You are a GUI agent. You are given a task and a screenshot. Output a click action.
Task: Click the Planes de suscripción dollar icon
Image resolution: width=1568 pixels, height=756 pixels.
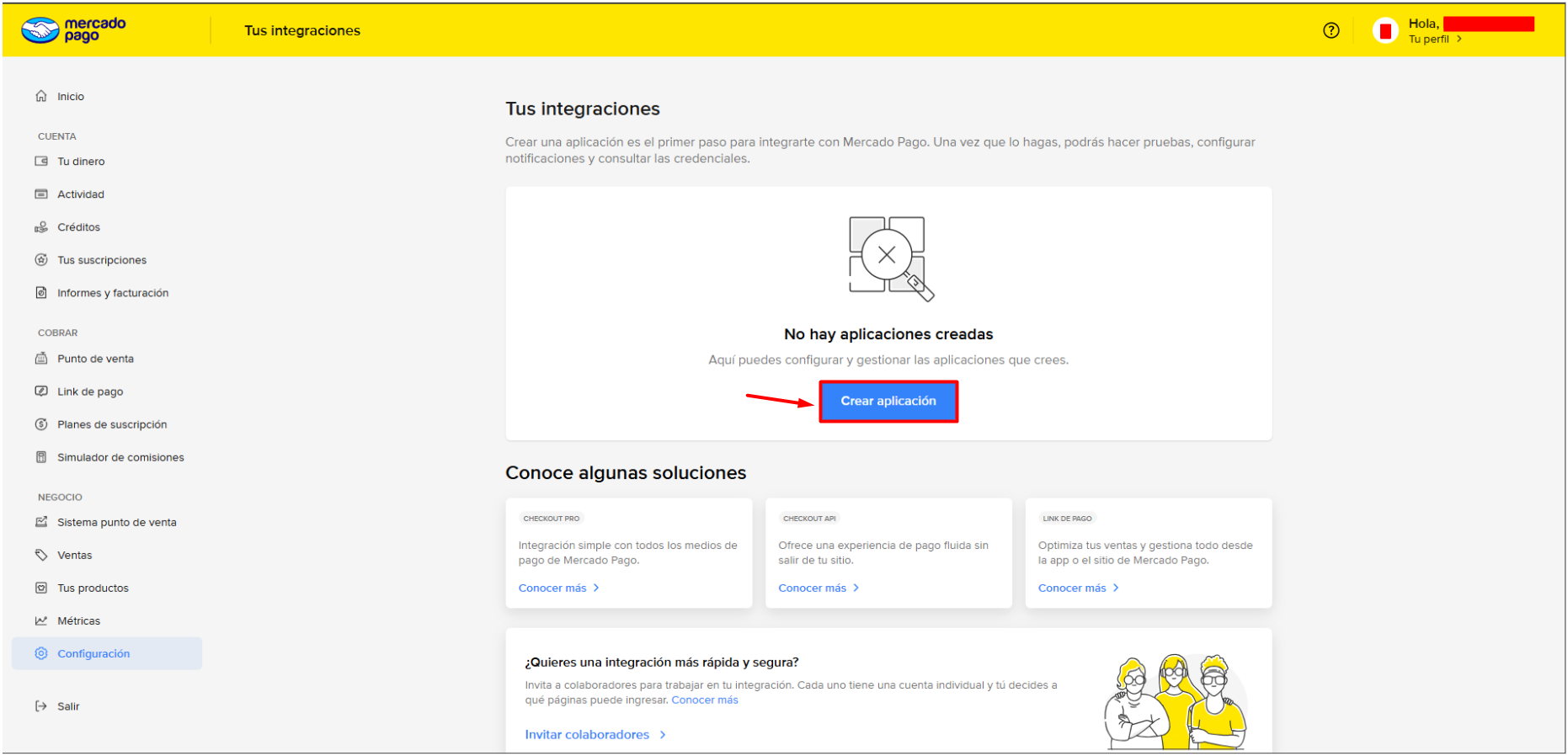click(41, 423)
